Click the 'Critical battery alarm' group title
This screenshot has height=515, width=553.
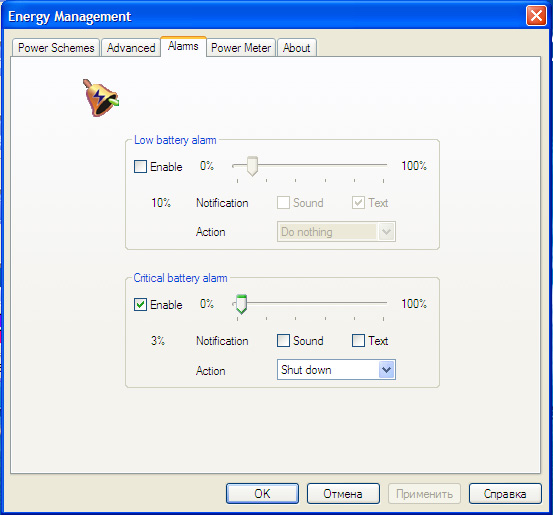(x=180, y=278)
